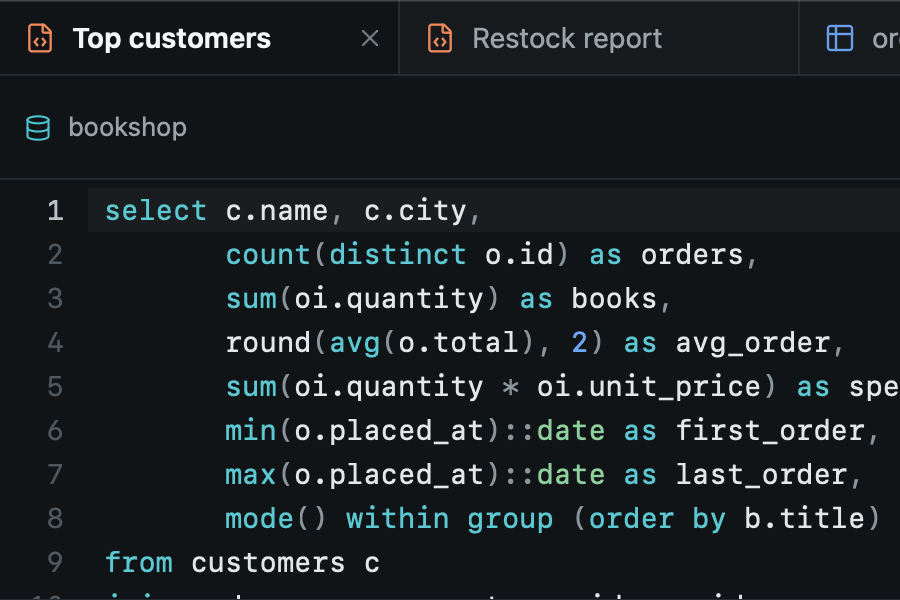900x600 pixels.
Task: Click the 'avg_order' alias on line 4
Action: click(753, 343)
